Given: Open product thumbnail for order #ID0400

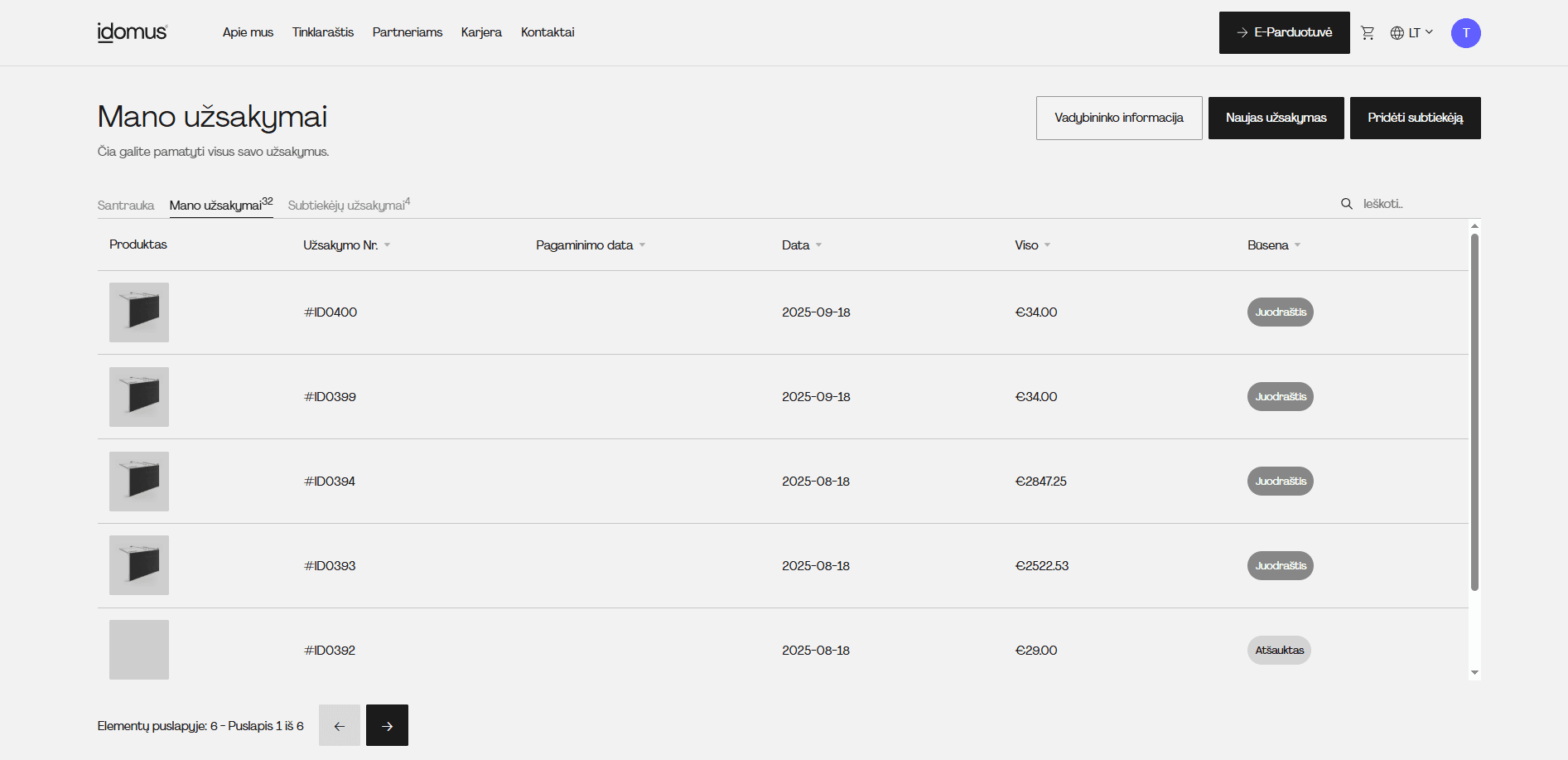Looking at the screenshot, I should pos(139,312).
